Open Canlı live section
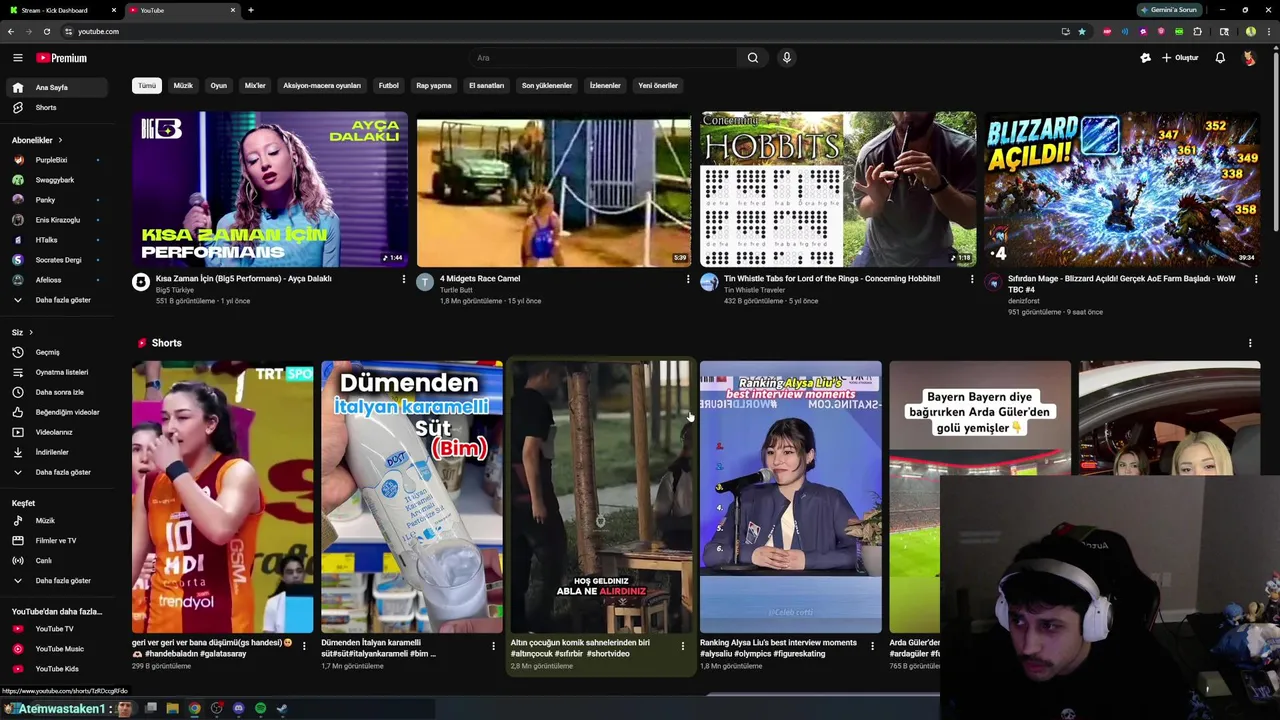The image size is (1280, 720). 56,561
